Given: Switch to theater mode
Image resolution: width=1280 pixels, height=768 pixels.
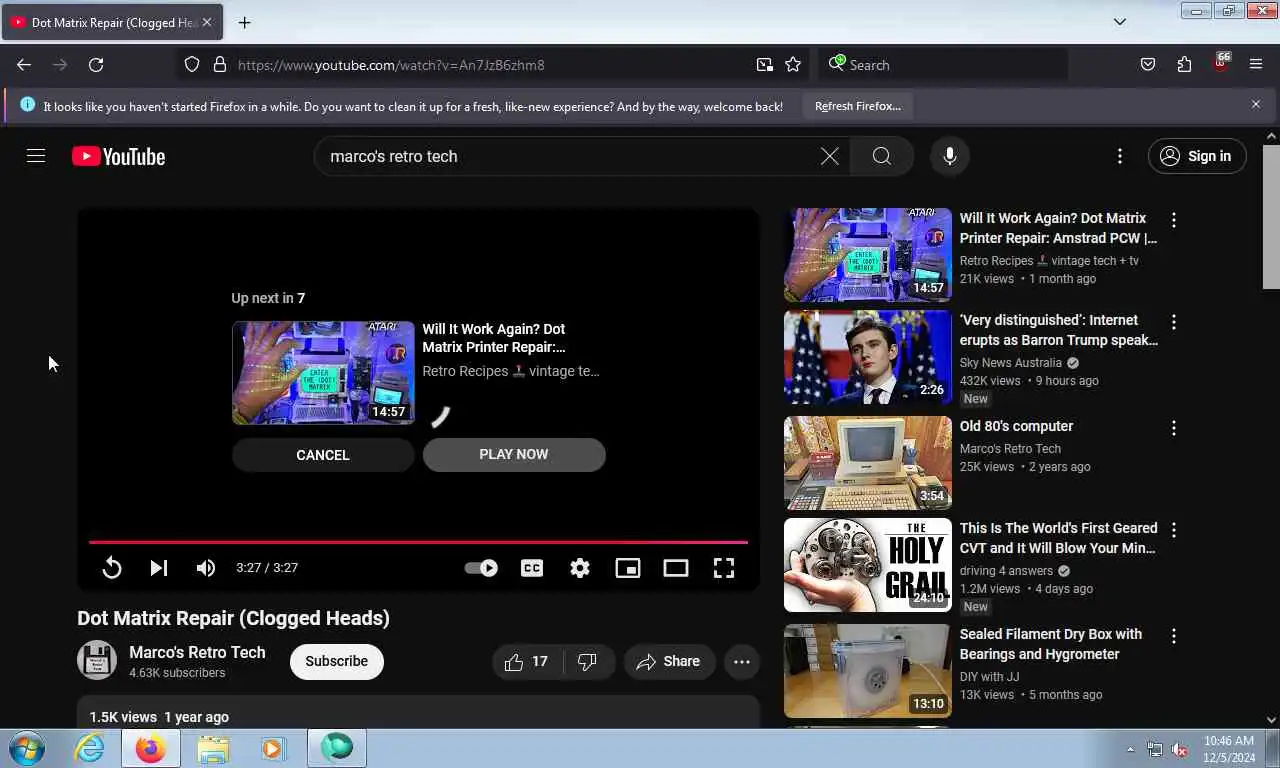Looking at the screenshot, I should coord(676,568).
